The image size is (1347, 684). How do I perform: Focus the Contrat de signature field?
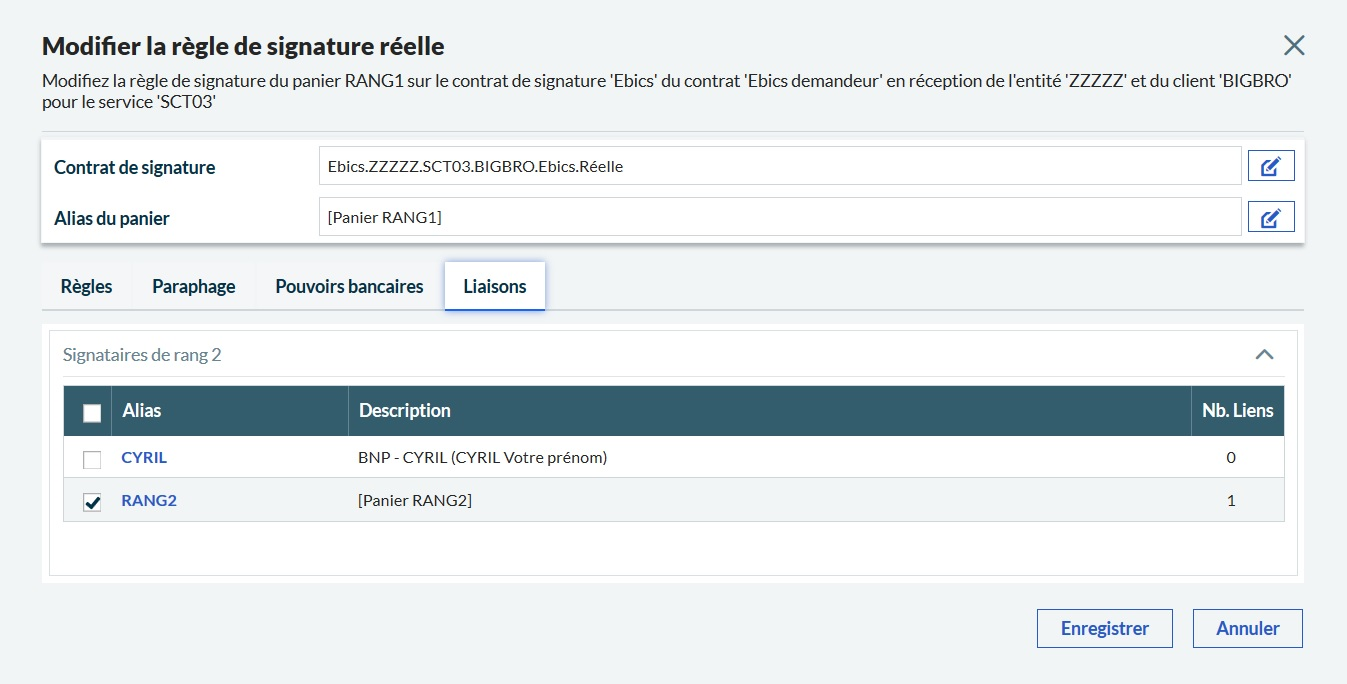pos(779,167)
